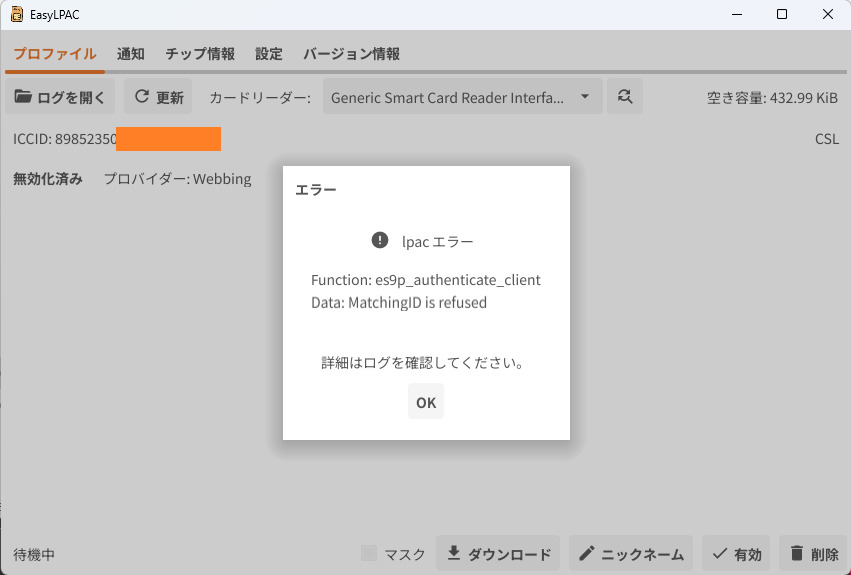Click the warning icon beside lpac エラー

tap(379, 240)
